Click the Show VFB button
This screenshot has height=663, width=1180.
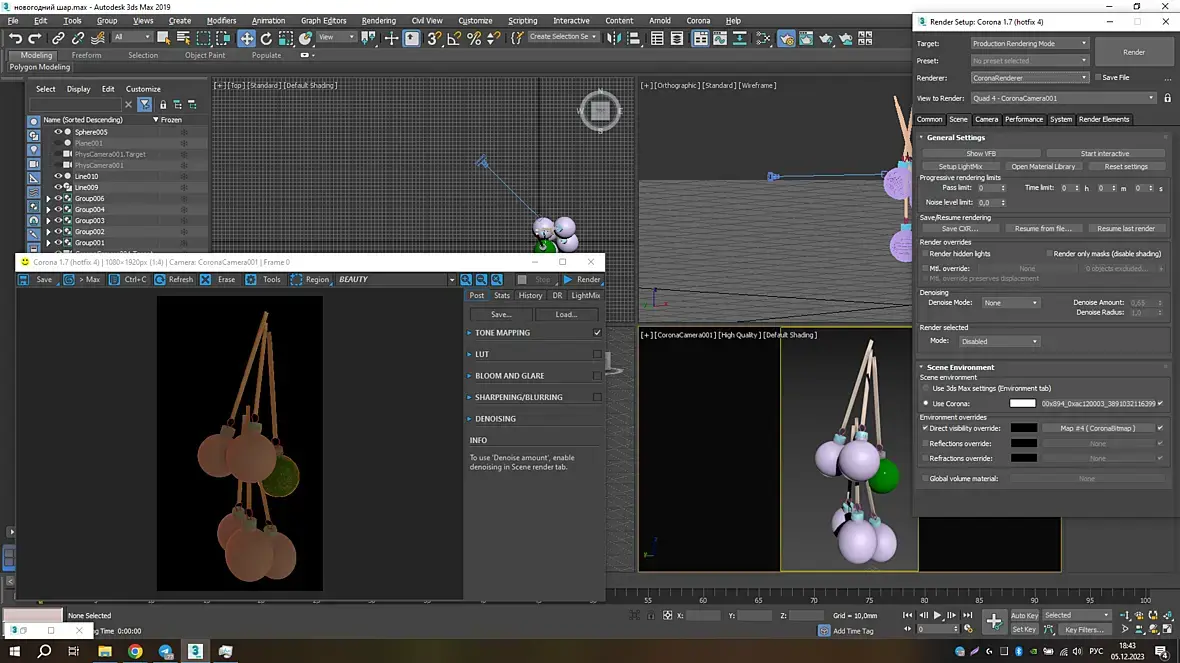pyautogui.click(x=980, y=154)
